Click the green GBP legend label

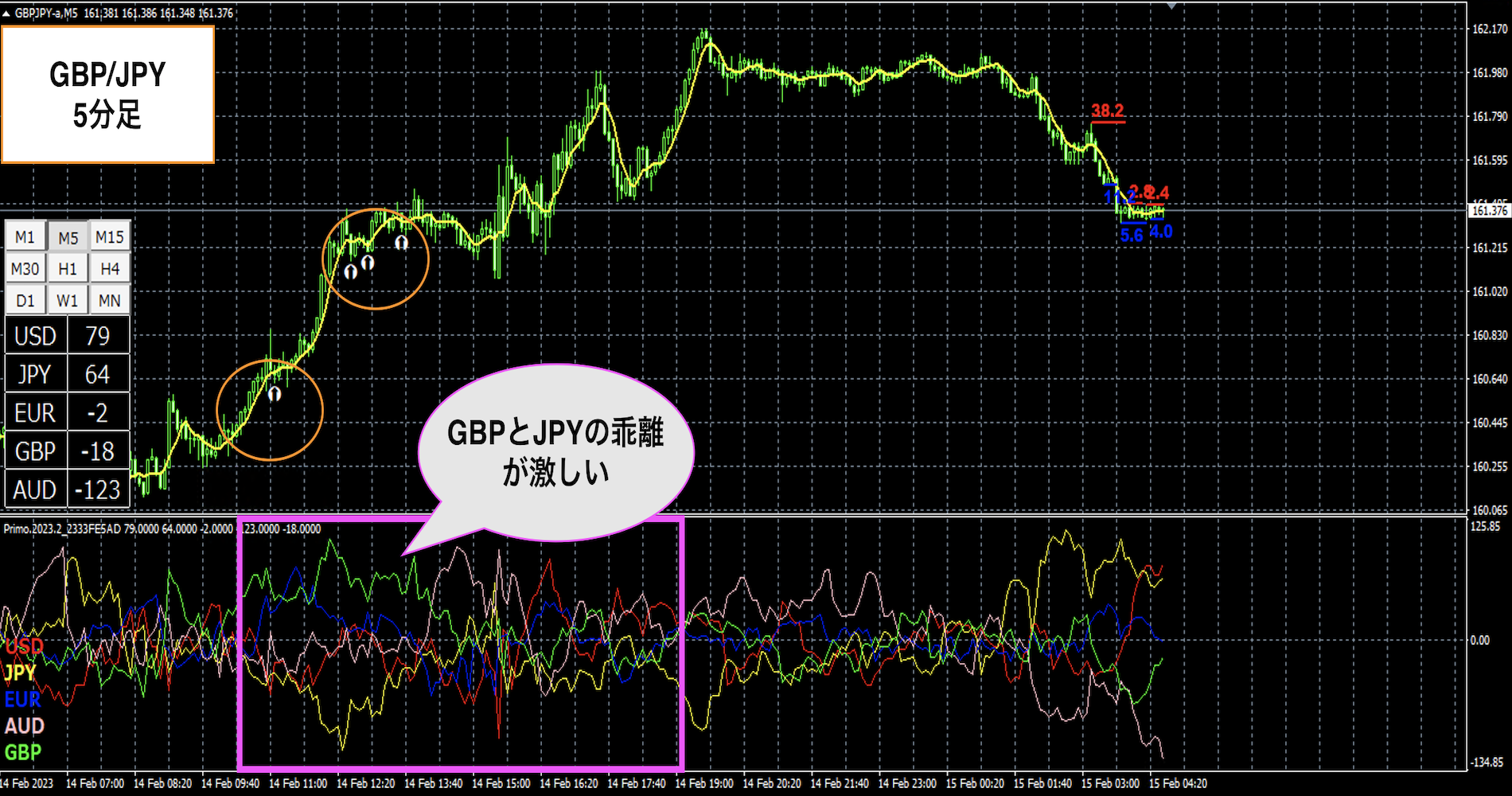pos(22,751)
